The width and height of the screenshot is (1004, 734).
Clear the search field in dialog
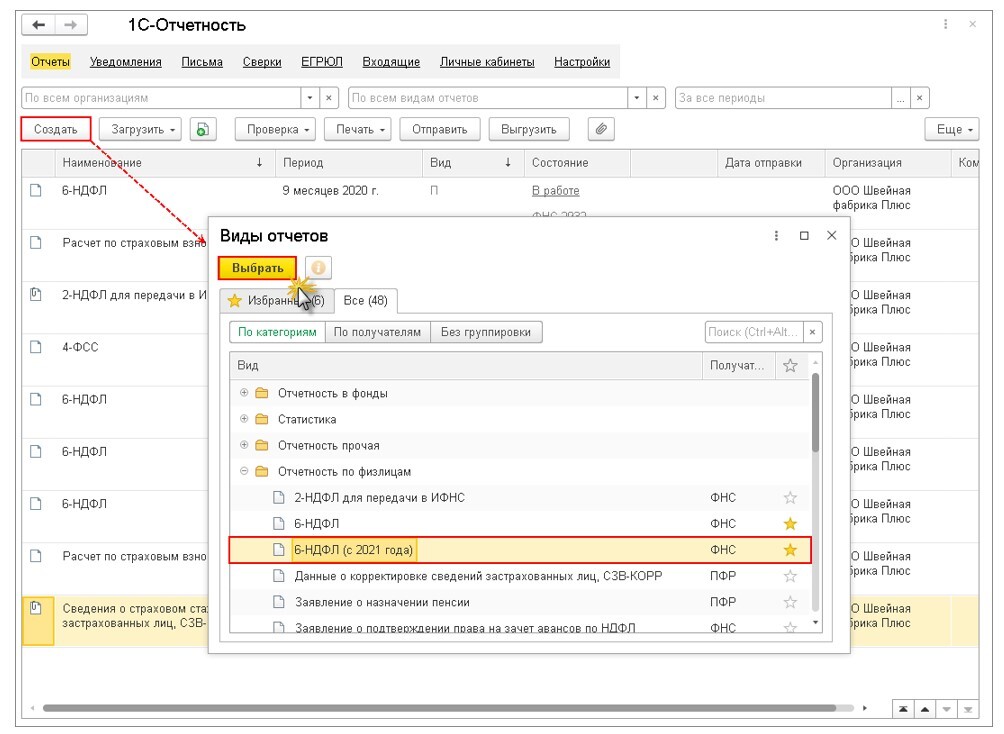tap(813, 332)
